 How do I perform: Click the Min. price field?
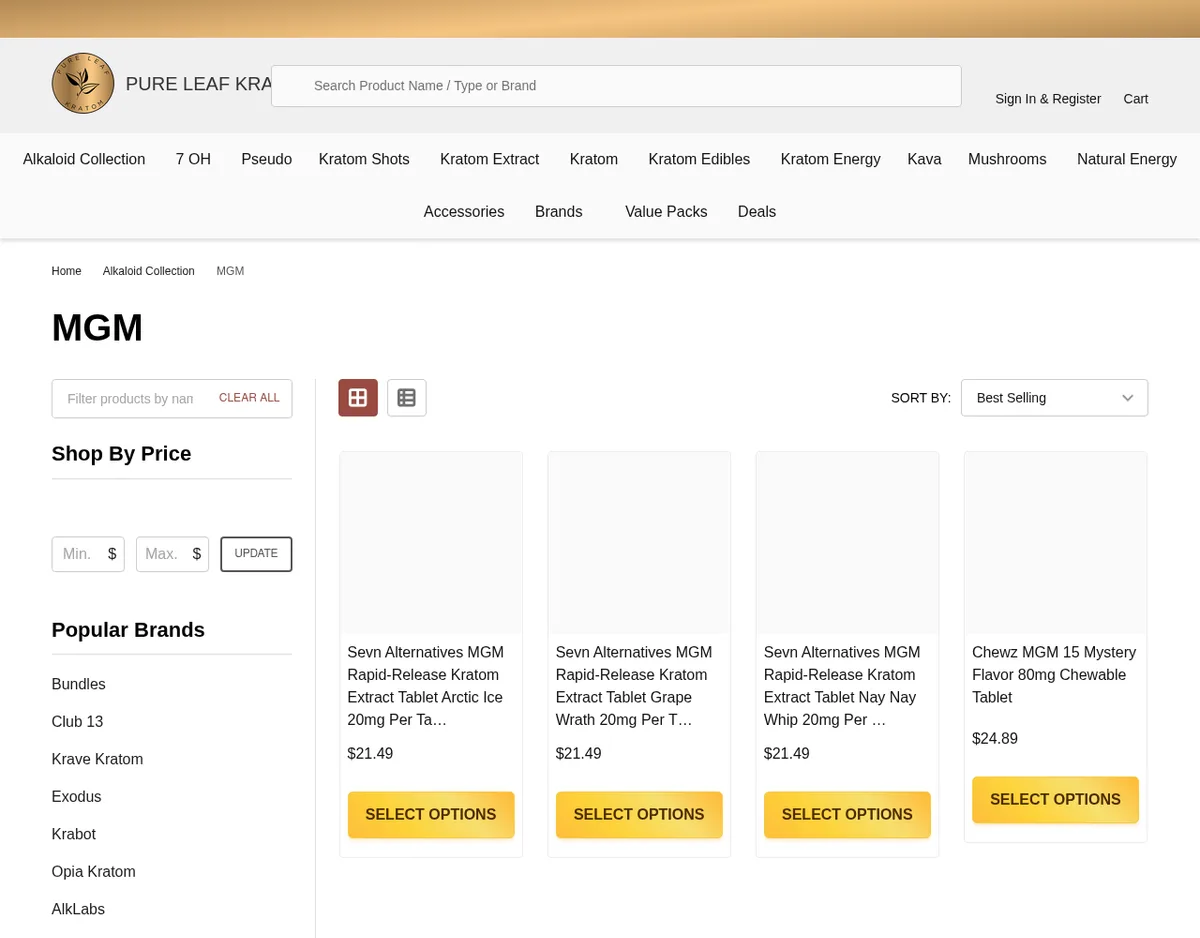[88, 554]
